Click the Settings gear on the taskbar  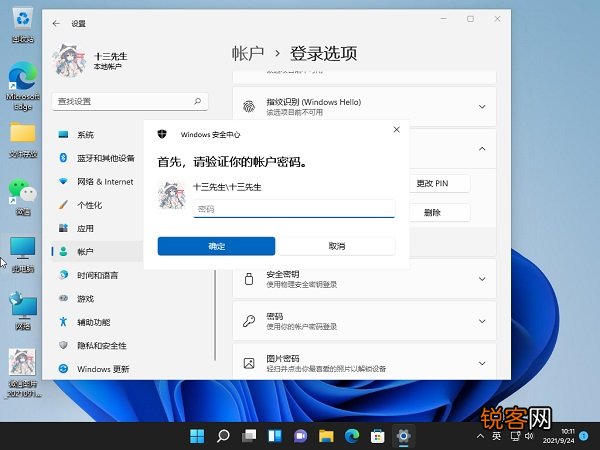(x=403, y=436)
